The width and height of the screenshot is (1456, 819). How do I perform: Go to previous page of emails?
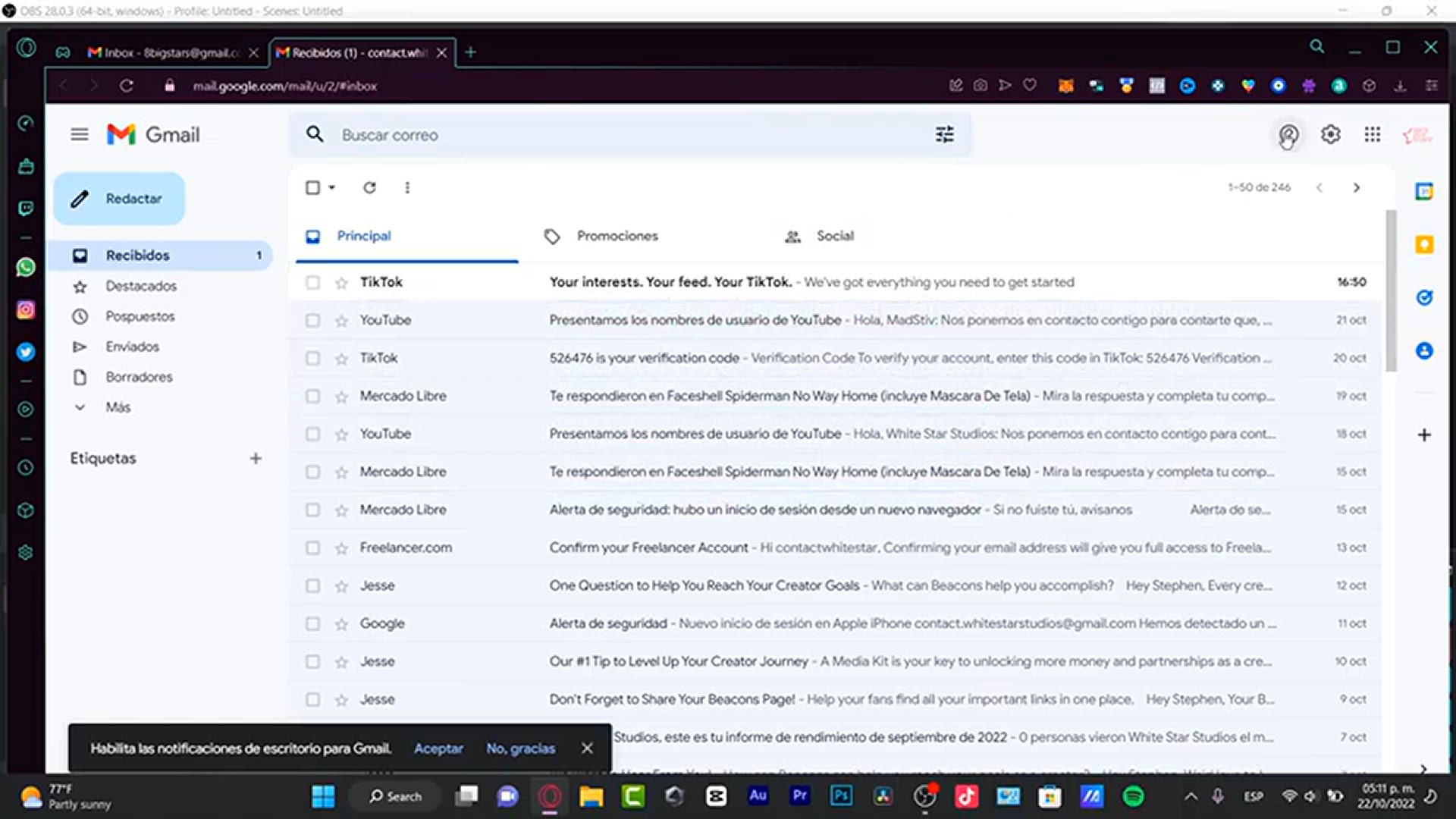(x=1319, y=187)
